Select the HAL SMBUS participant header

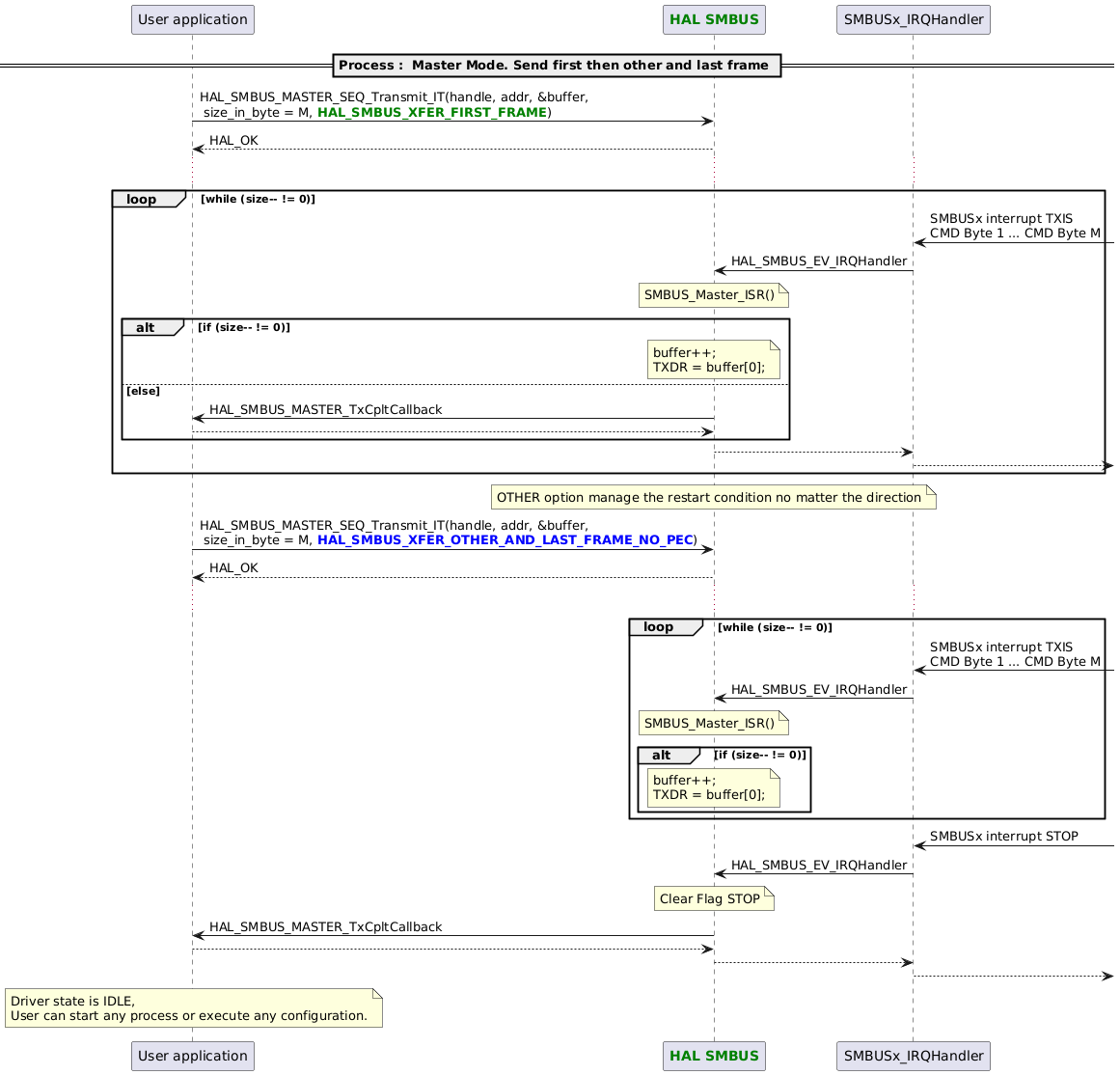713,19
